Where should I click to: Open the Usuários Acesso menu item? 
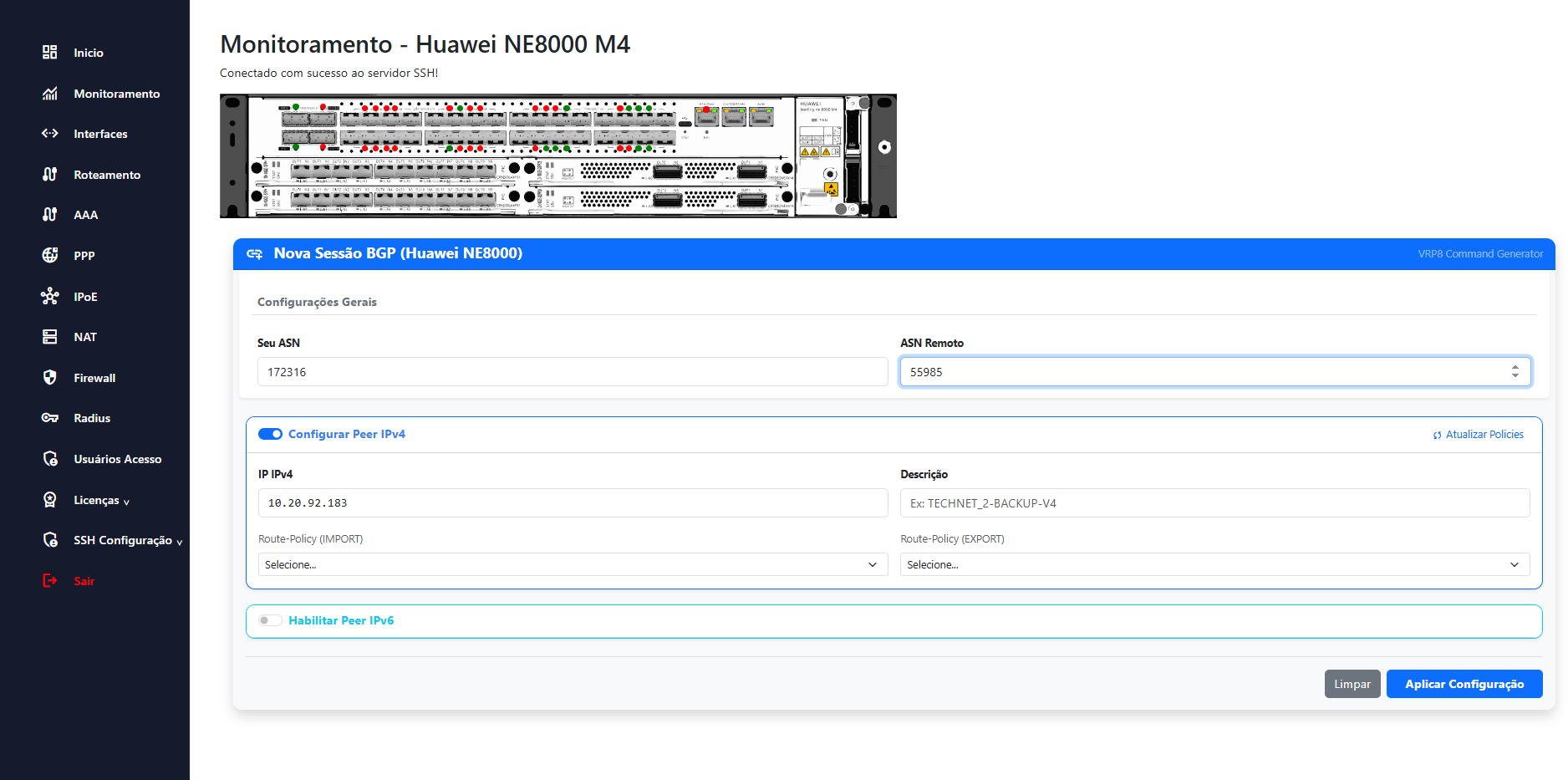click(118, 459)
